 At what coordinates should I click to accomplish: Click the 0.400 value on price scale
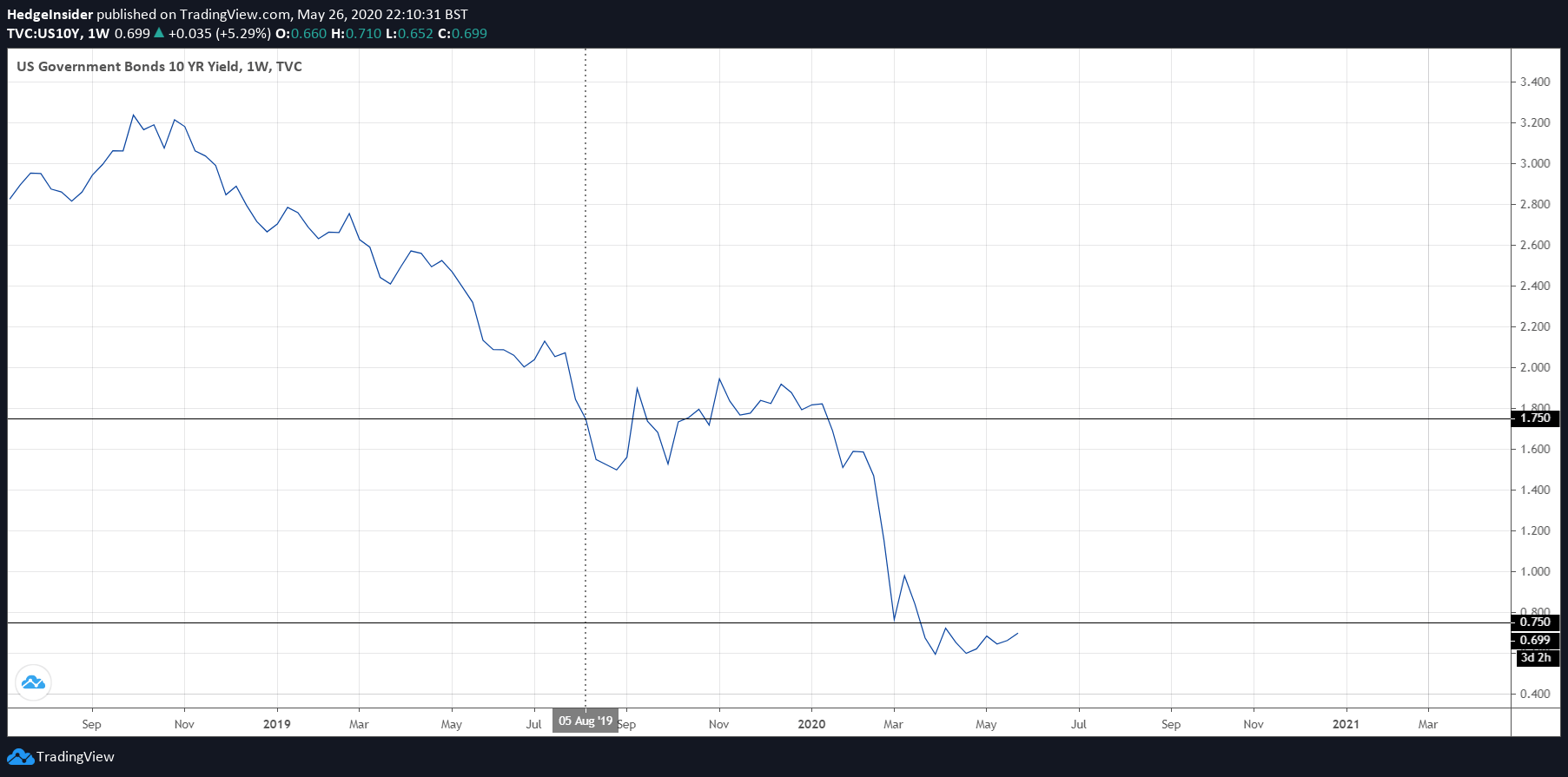click(x=1535, y=695)
